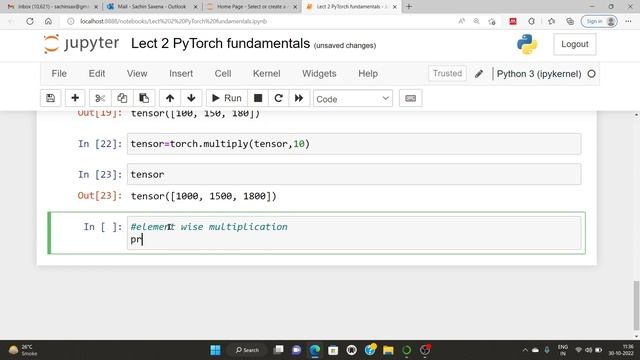Screen dimensions: 640x360
Task: Click the Jupyter logo
Action: [81, 44]
